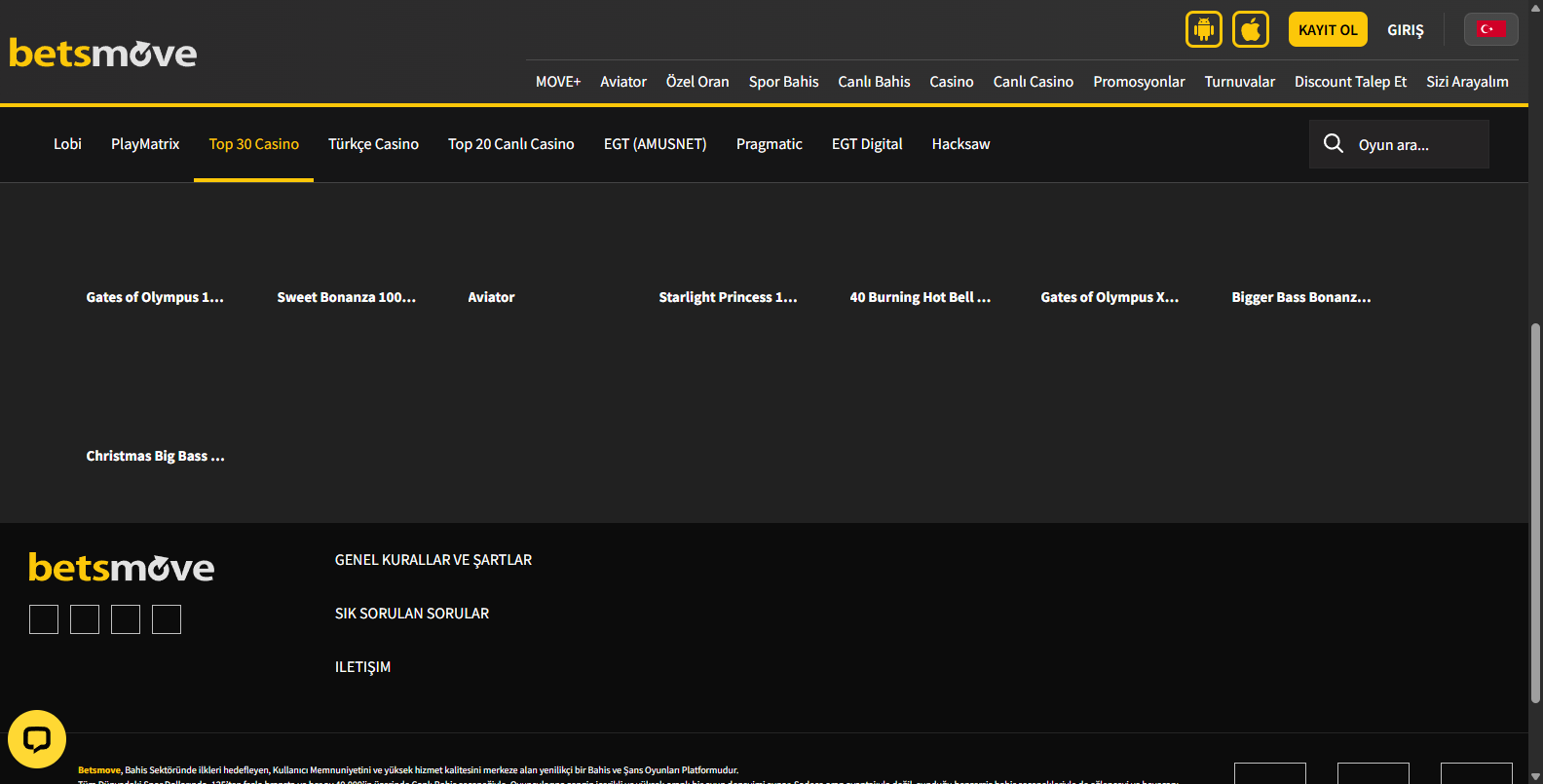Open the Türkçe Casino tab
The image size is (1543, 784).
point(373,144)
